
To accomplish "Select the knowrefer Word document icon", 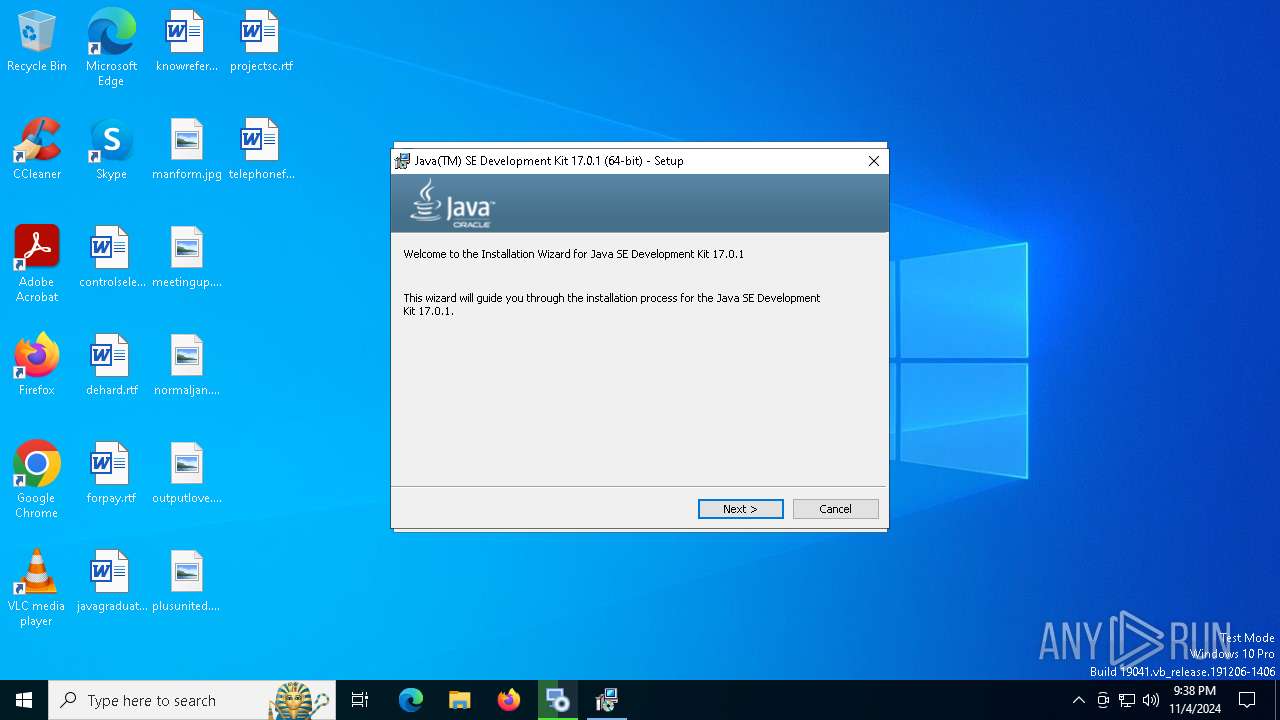I will [186, 42].
